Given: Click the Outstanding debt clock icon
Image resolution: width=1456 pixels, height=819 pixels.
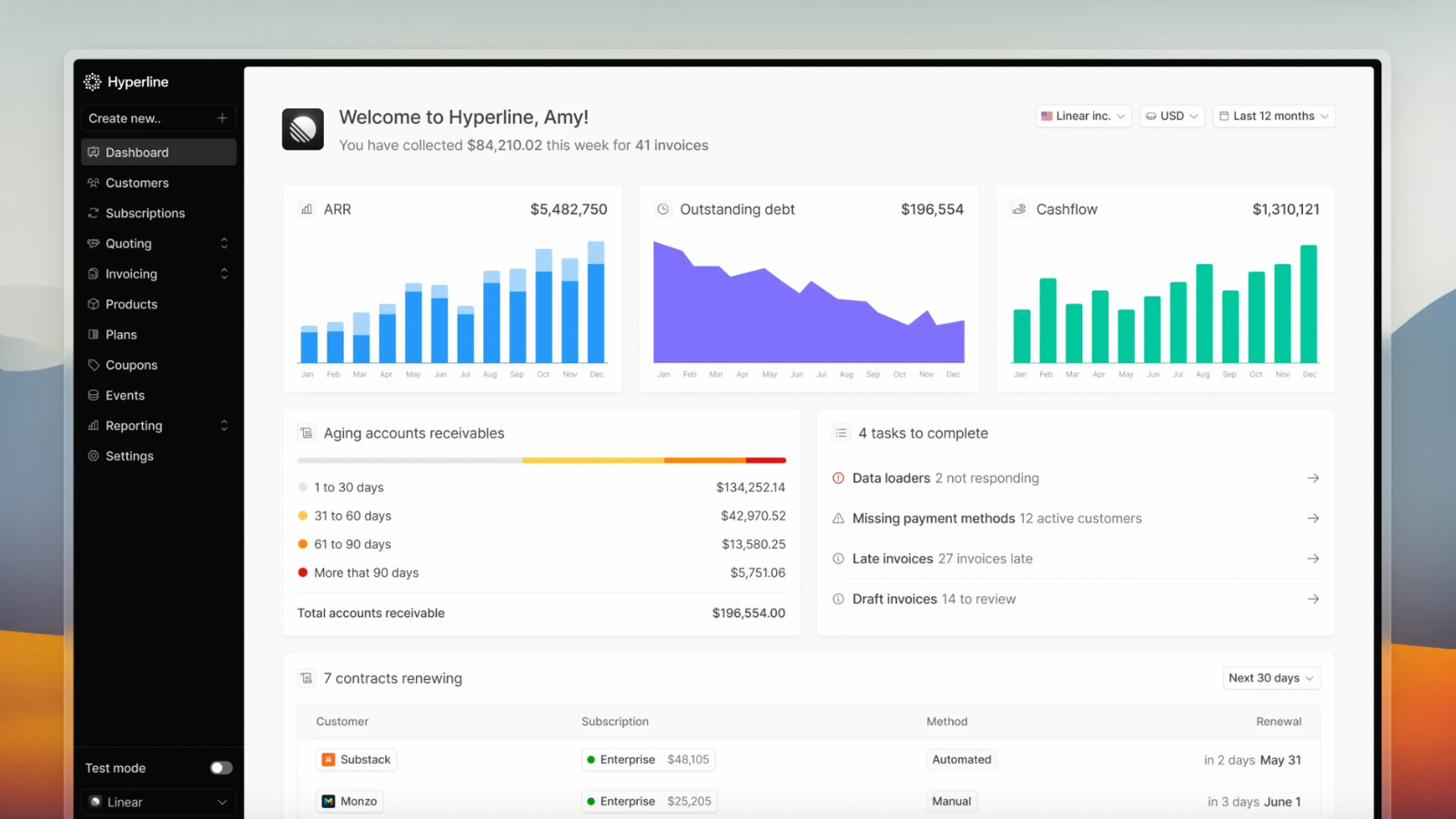Looking at the screenshot, I should coord(663,209).
